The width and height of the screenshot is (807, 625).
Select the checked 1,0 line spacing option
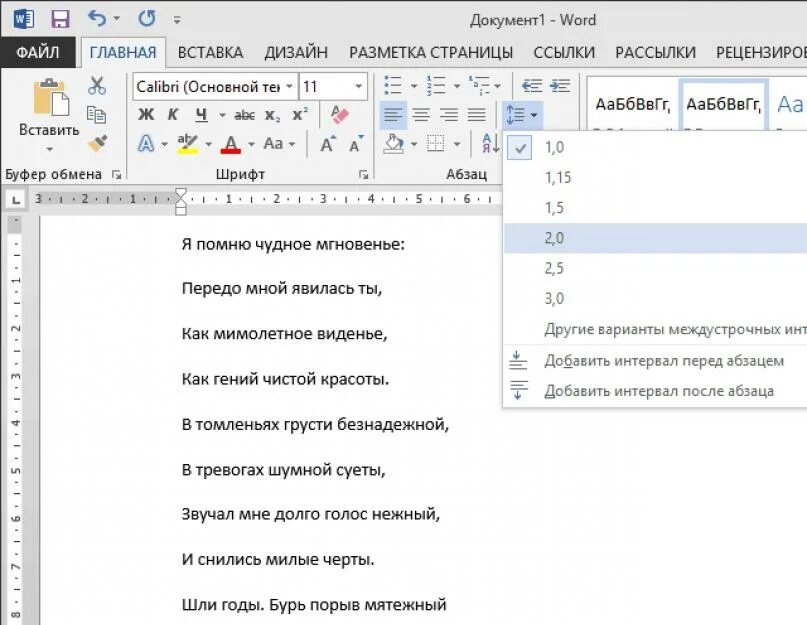655,148
